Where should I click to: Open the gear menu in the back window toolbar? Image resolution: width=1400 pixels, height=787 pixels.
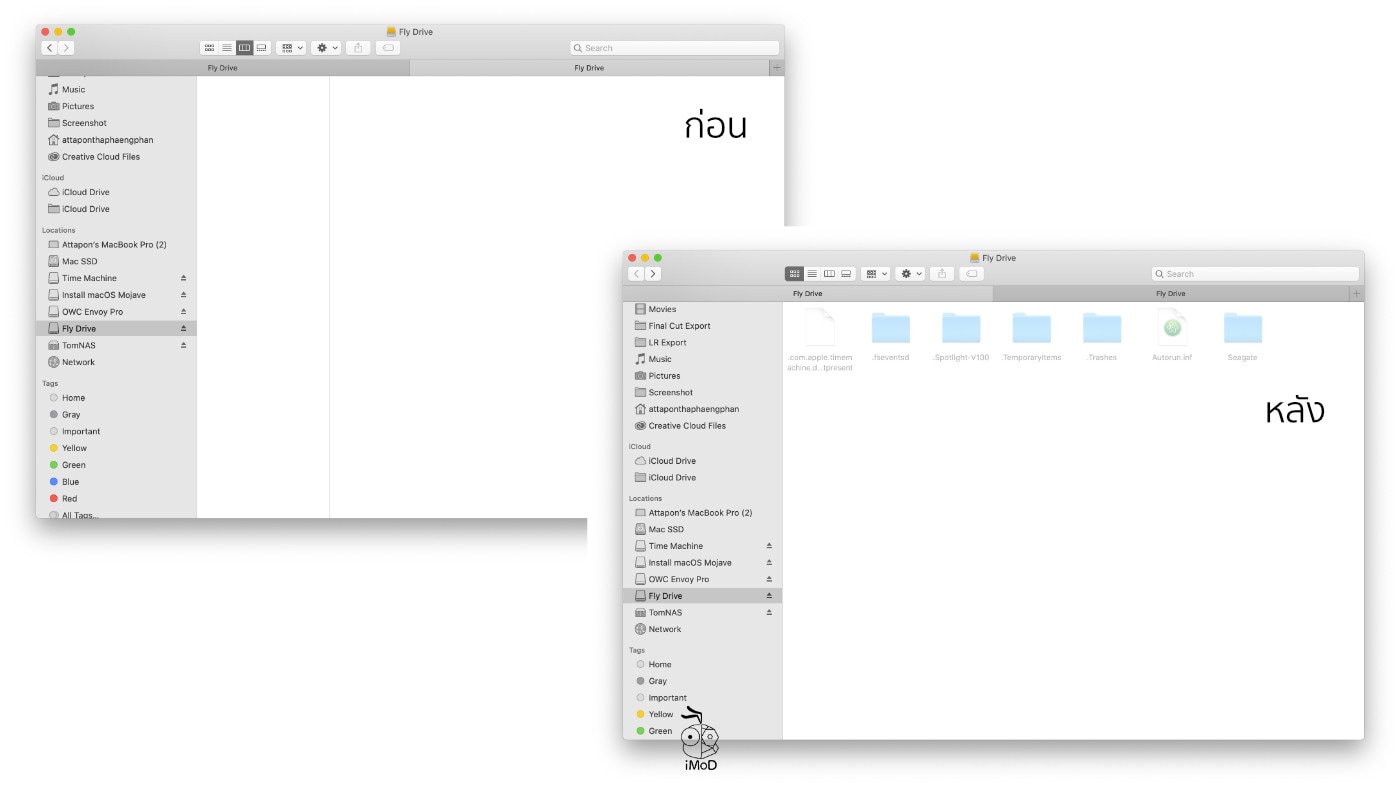tap(322, 47)
